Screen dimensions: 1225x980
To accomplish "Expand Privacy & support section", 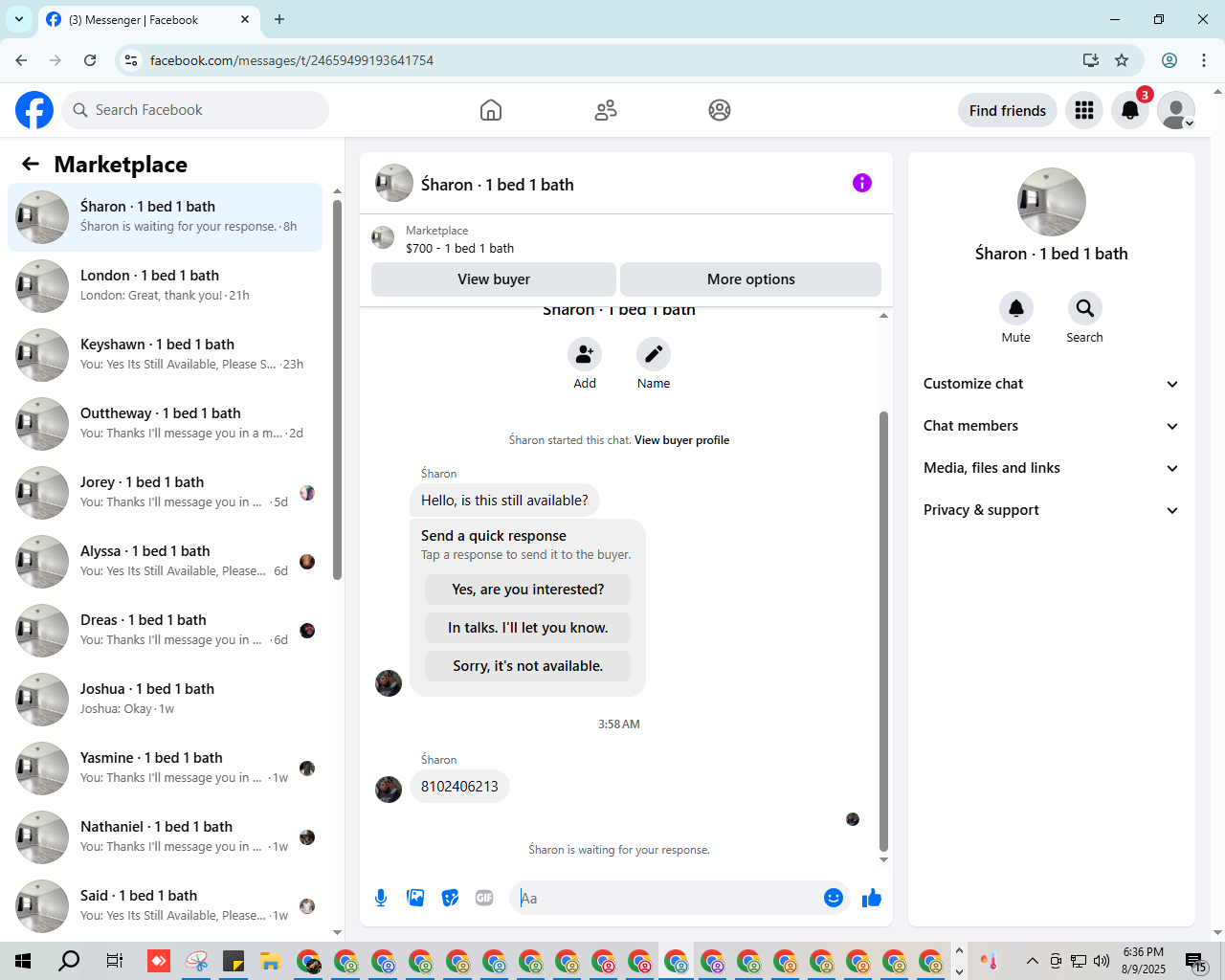I will [x=1051, y=510].
